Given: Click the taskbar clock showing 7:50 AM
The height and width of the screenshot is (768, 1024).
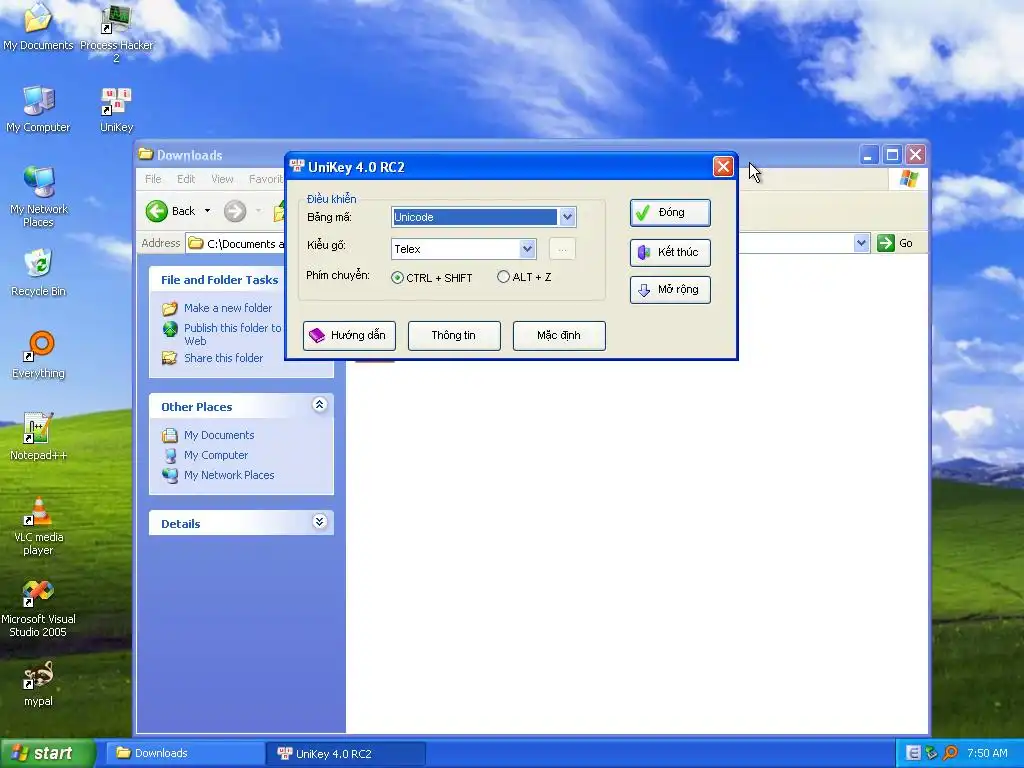Looking at the screenshot, I should point(987,753).
